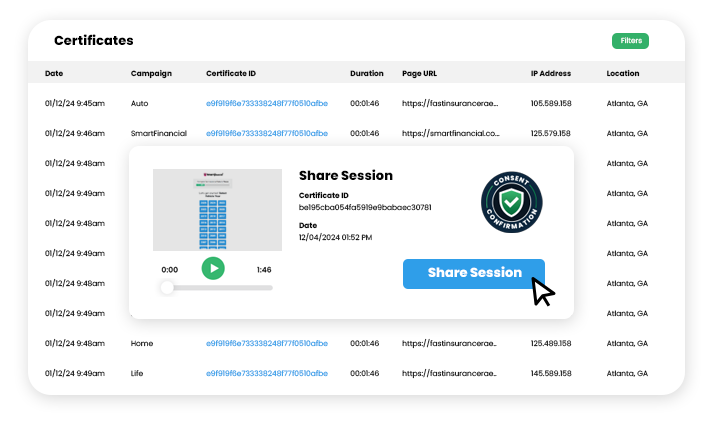This screenshot has height=425, width=712.
Task: Click the Consent Confirmation badge
Action: point(511,202)
